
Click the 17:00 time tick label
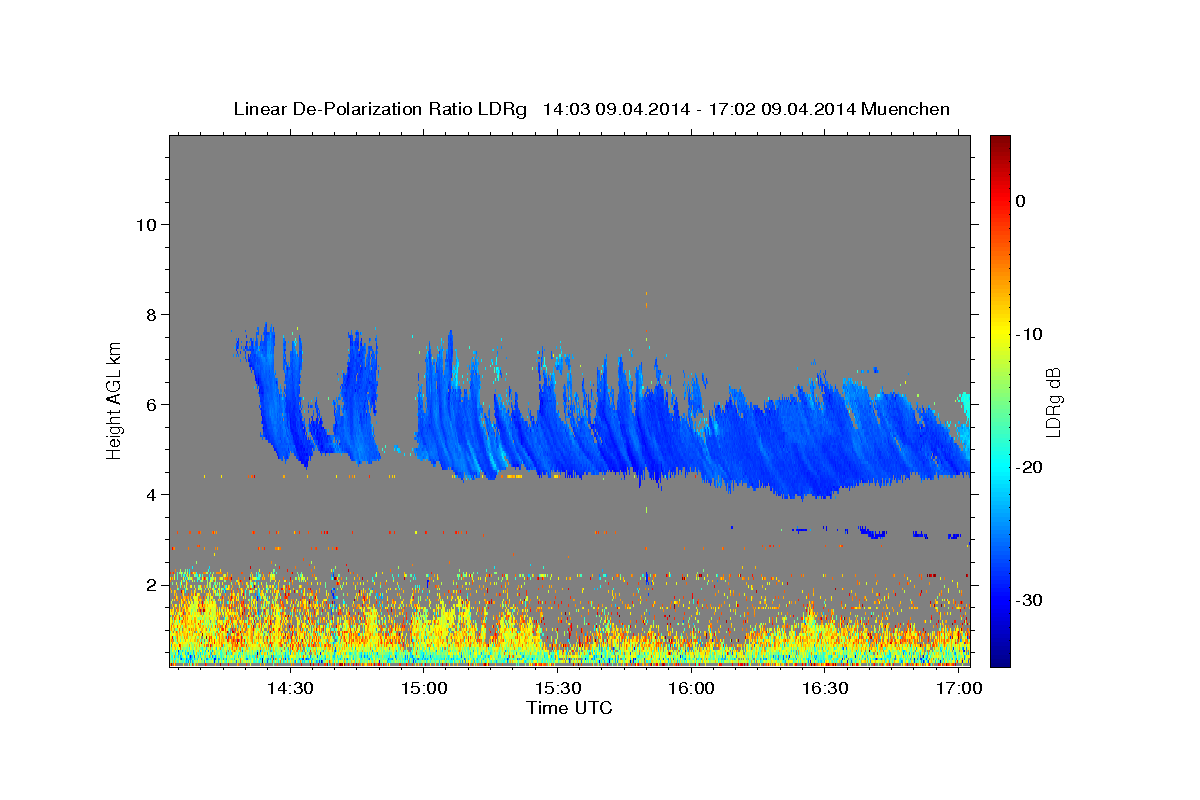[x=959, y=689]
